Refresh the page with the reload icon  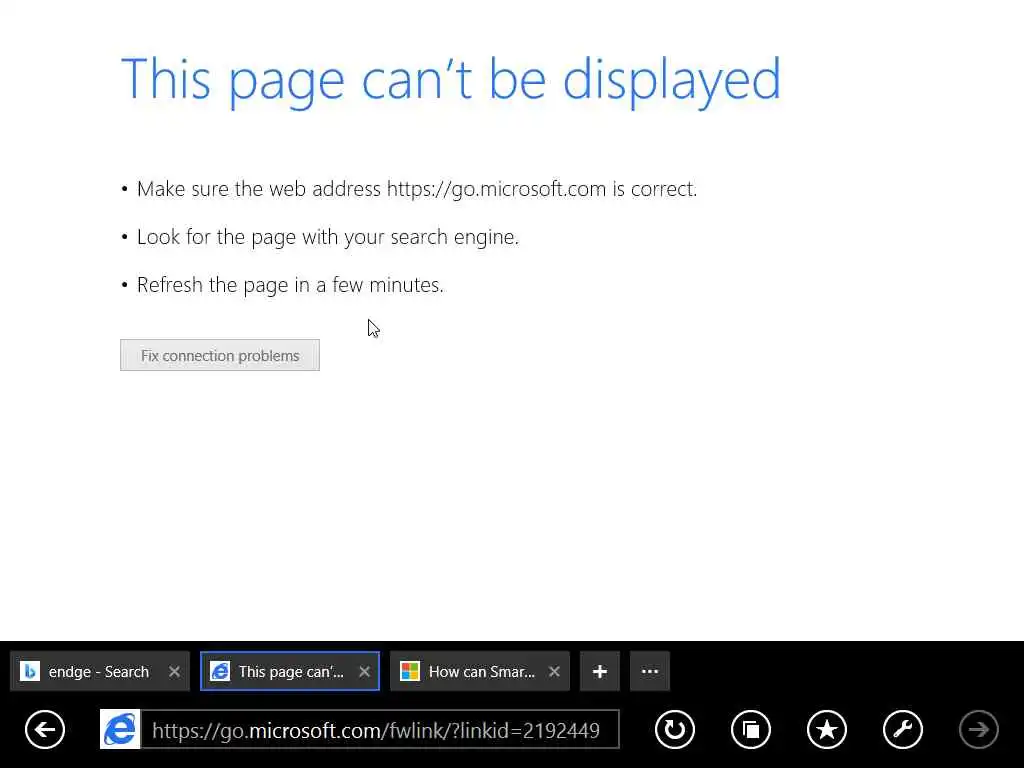click(x=675, y=729)
